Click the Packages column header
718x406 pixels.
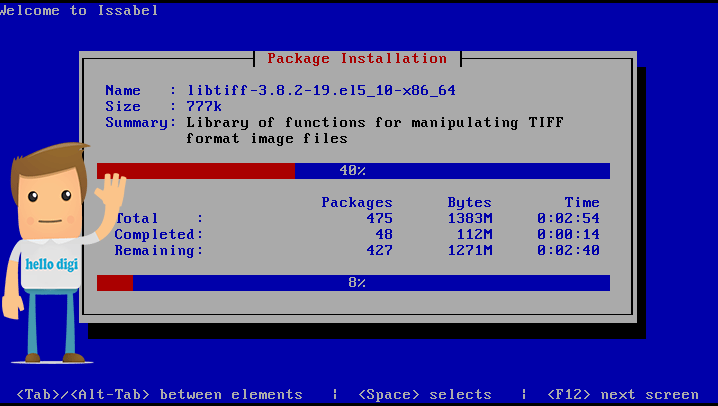point(357,202)
